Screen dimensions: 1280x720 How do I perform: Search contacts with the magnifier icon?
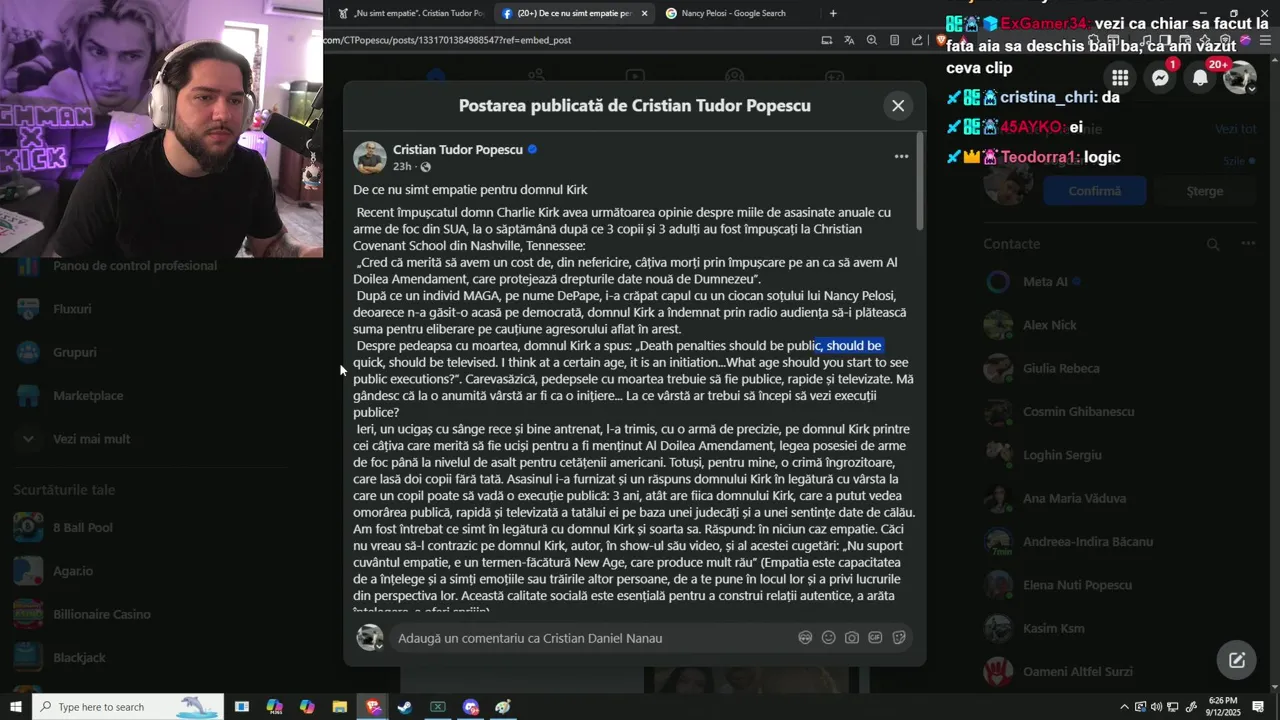[x=1212, y=244]
